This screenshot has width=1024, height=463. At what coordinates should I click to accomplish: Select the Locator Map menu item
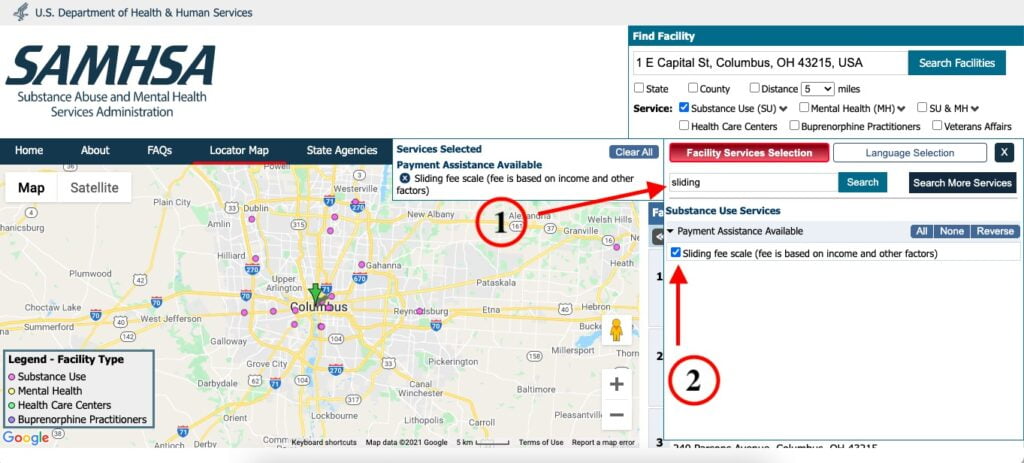pyautogui.click(x=239, y=150)
